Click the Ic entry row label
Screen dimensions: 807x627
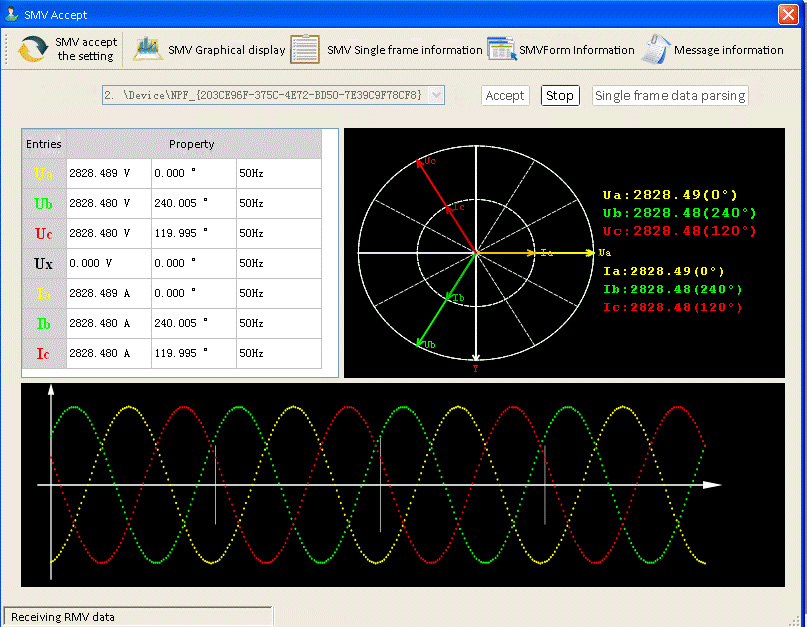(43, 354)
